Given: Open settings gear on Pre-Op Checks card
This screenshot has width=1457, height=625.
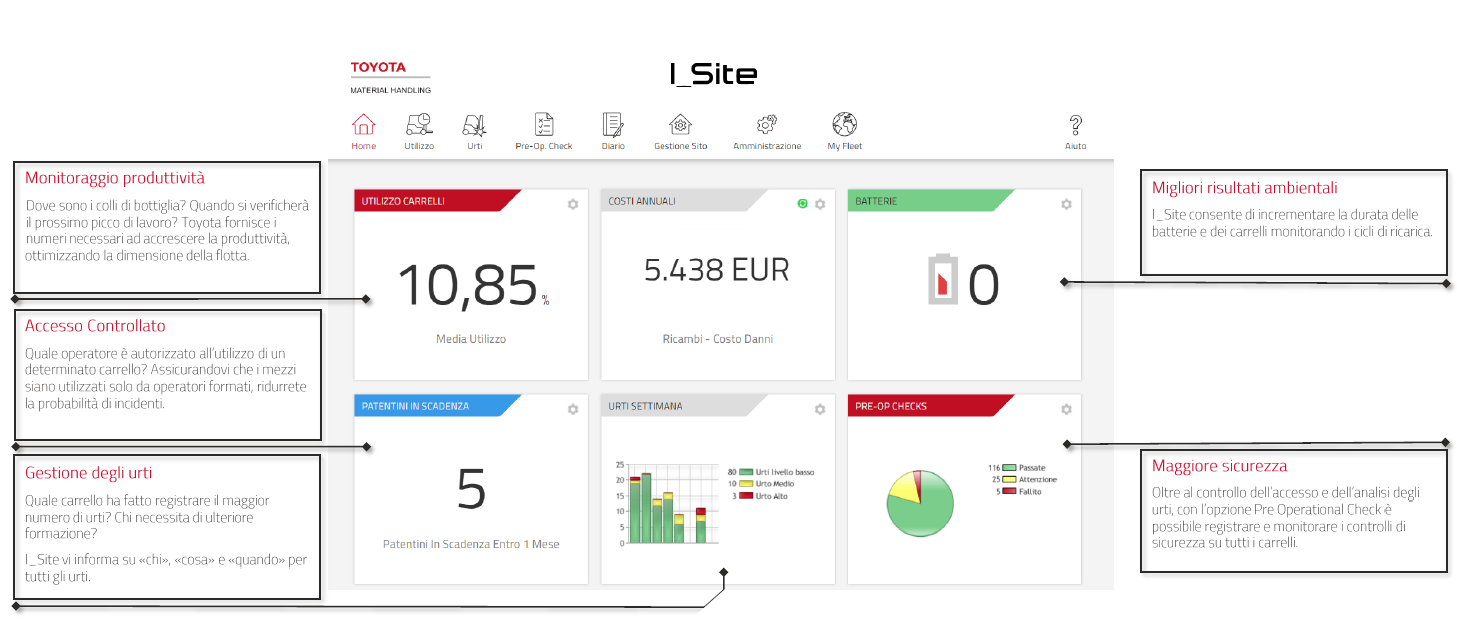Looking at the screenshot, I should [1066, 409].
